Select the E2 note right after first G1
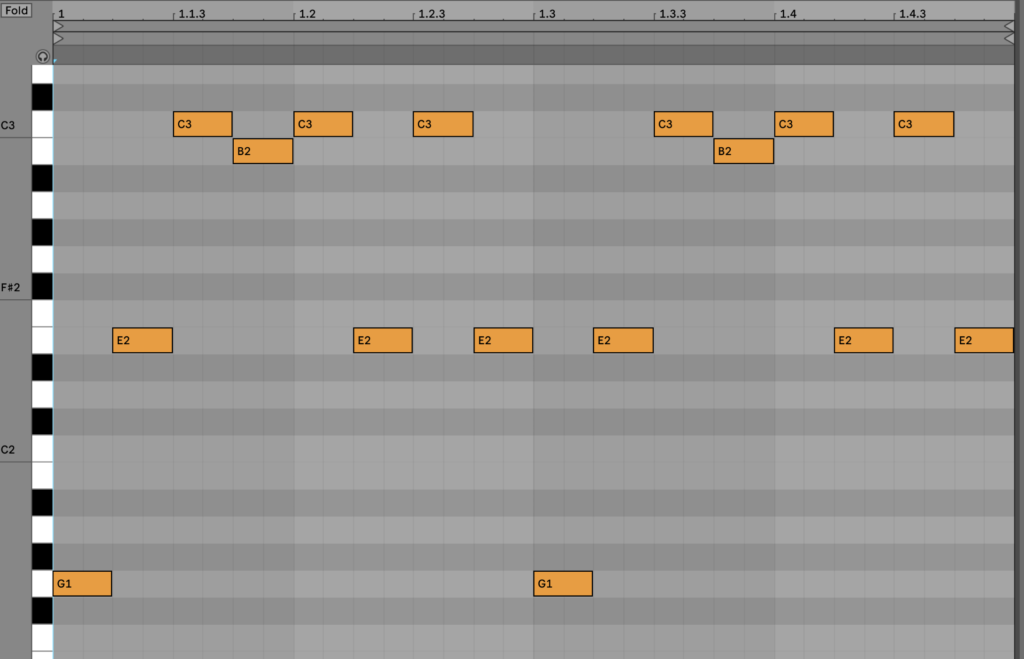The height and width of the screenshot is (659, 1024). click(x=142, y=340)
